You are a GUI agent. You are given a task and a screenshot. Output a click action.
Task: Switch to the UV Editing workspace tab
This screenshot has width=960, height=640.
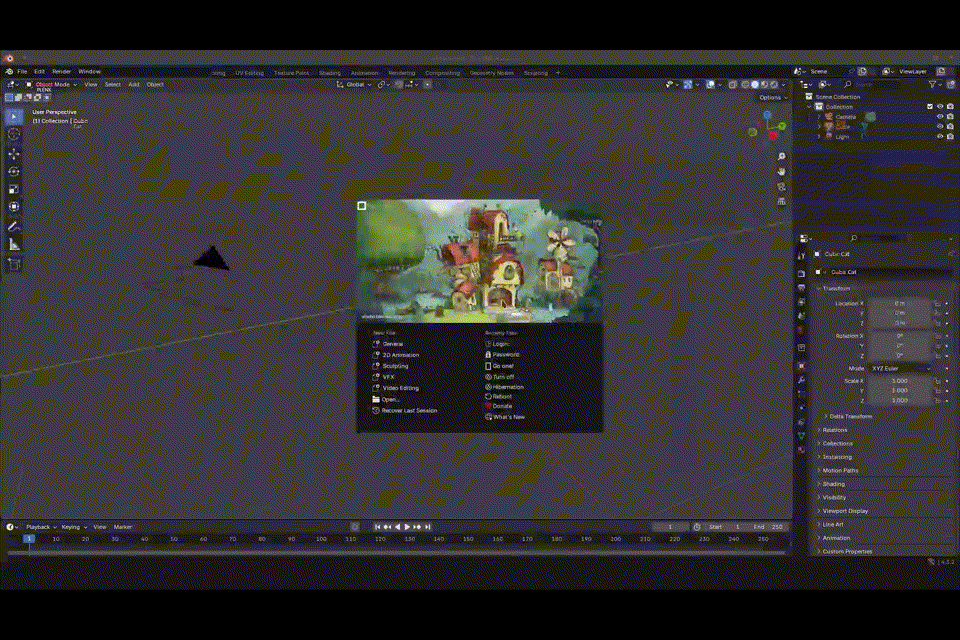(x=249, y=73)
